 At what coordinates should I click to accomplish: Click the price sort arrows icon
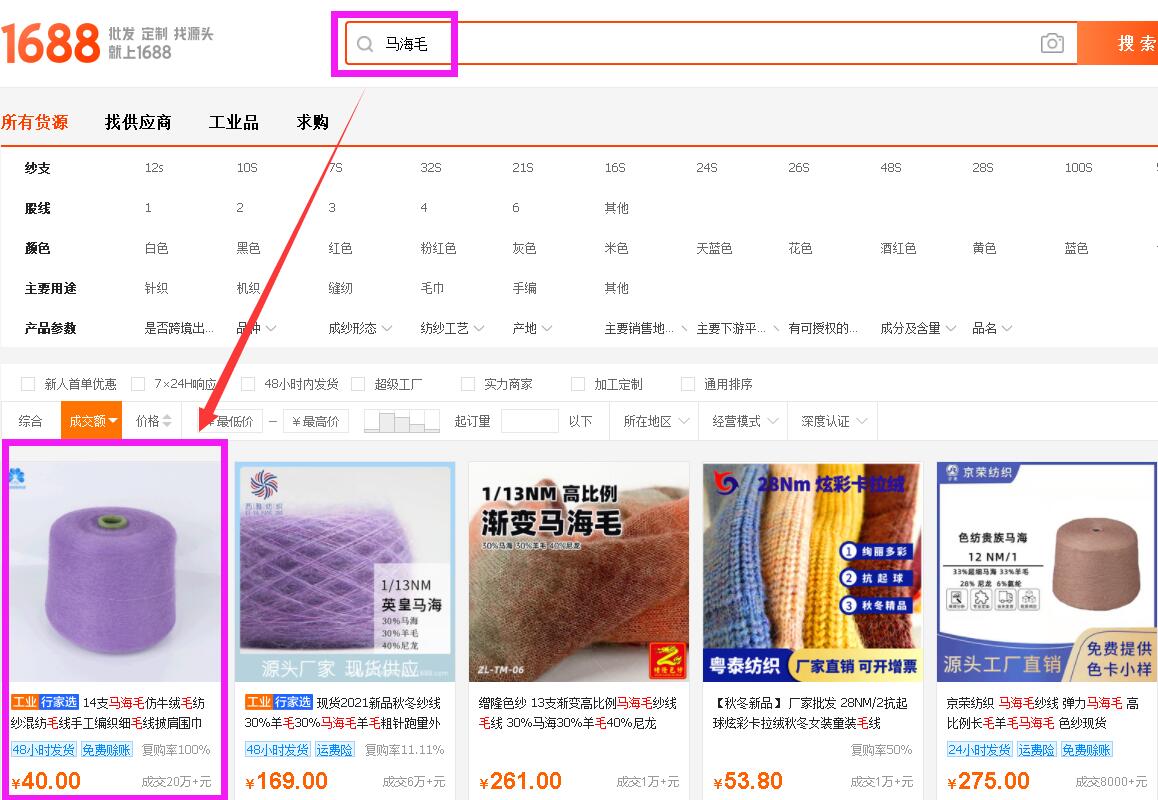(167, 421)
